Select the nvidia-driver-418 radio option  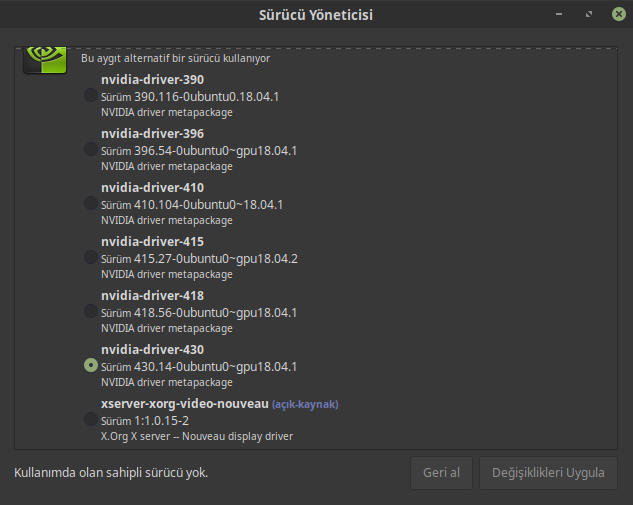(91, 311)
